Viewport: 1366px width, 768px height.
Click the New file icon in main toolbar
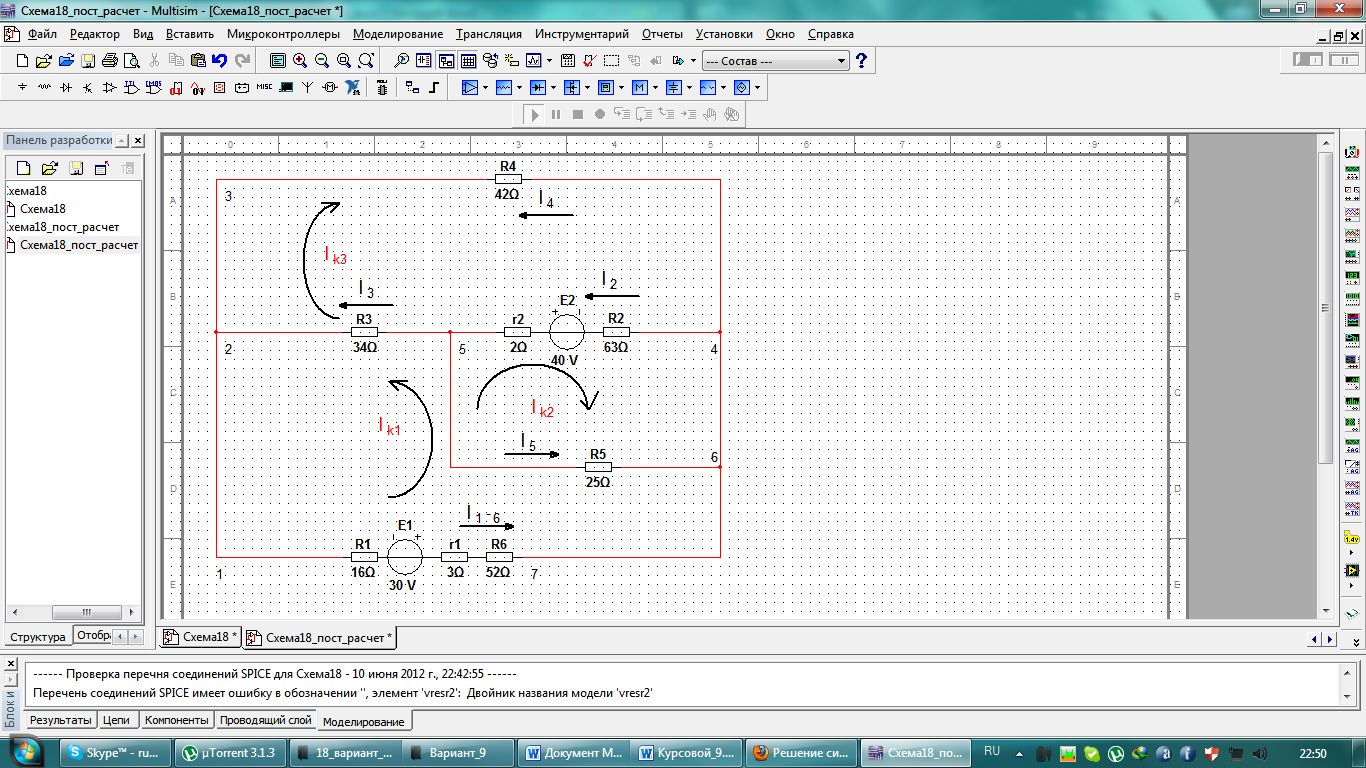(22, 60)
